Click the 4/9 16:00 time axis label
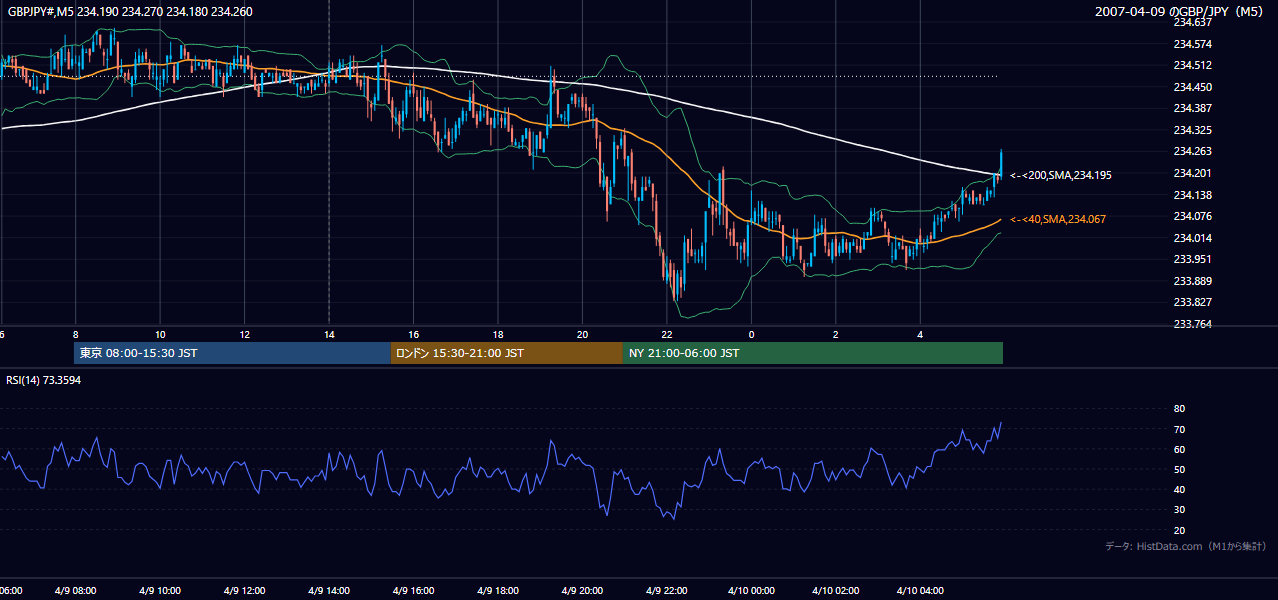The height and width of the screenshot is (600, 1278). click(413, 591)
